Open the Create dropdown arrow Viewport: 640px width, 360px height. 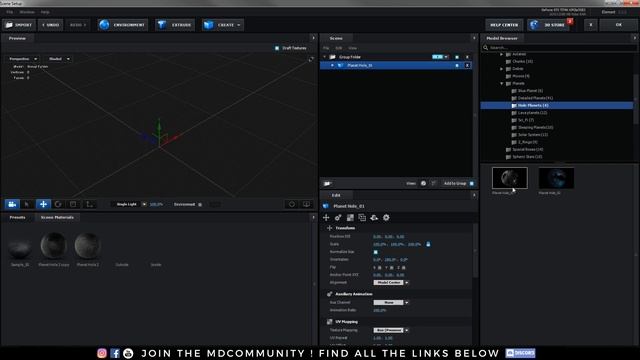(x=239, y=25)
